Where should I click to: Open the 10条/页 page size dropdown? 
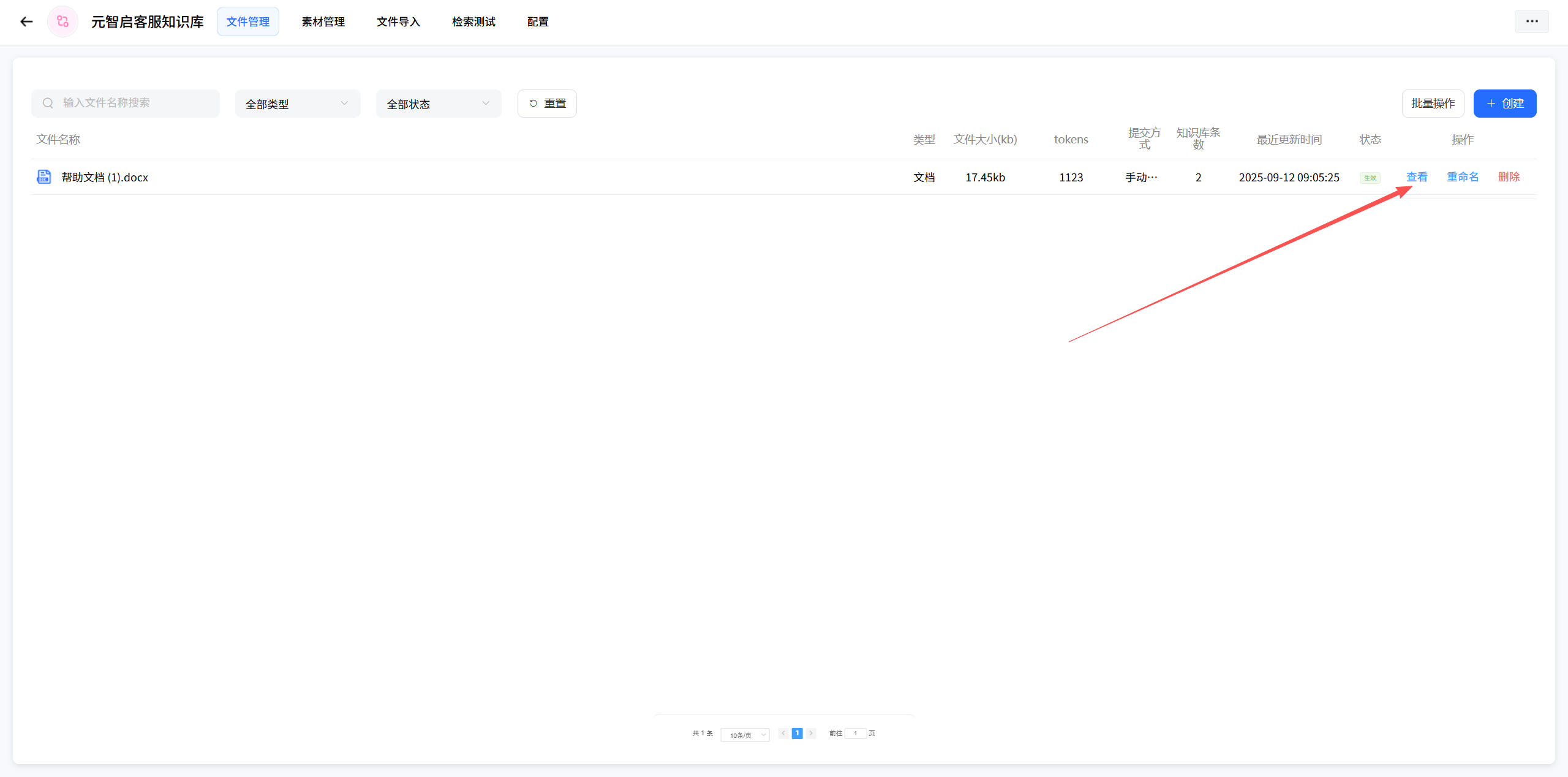pyautogui.click(x=745, y=735)
